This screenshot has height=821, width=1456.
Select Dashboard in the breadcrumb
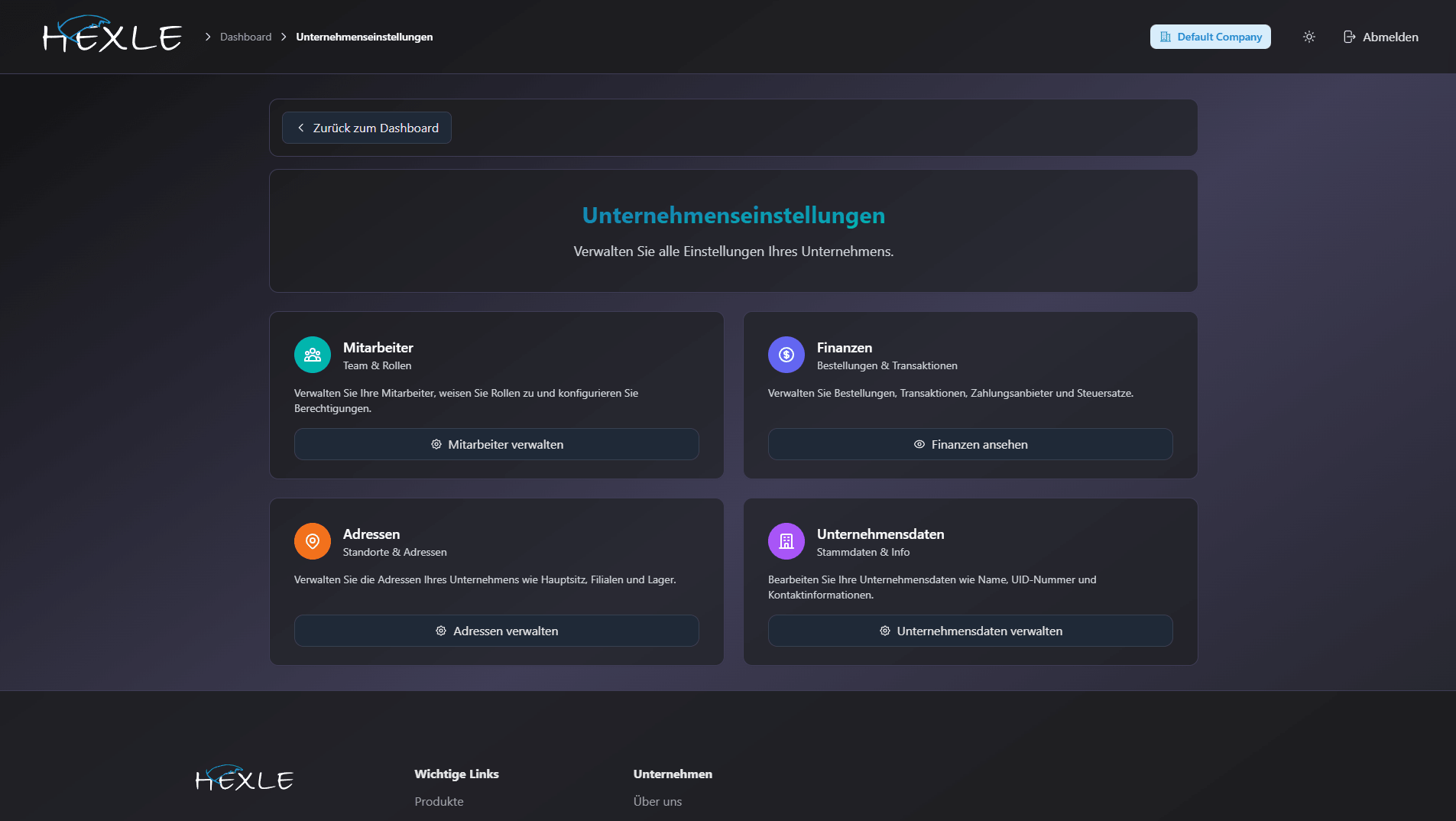pos(245,36)
